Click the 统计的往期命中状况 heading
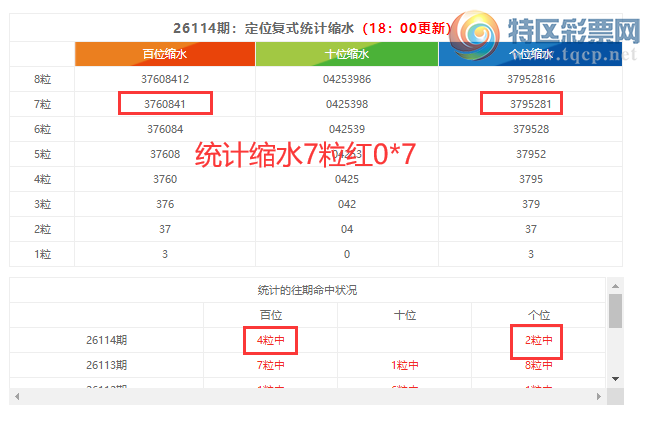The image size is (650, 425). pos(307,290)
